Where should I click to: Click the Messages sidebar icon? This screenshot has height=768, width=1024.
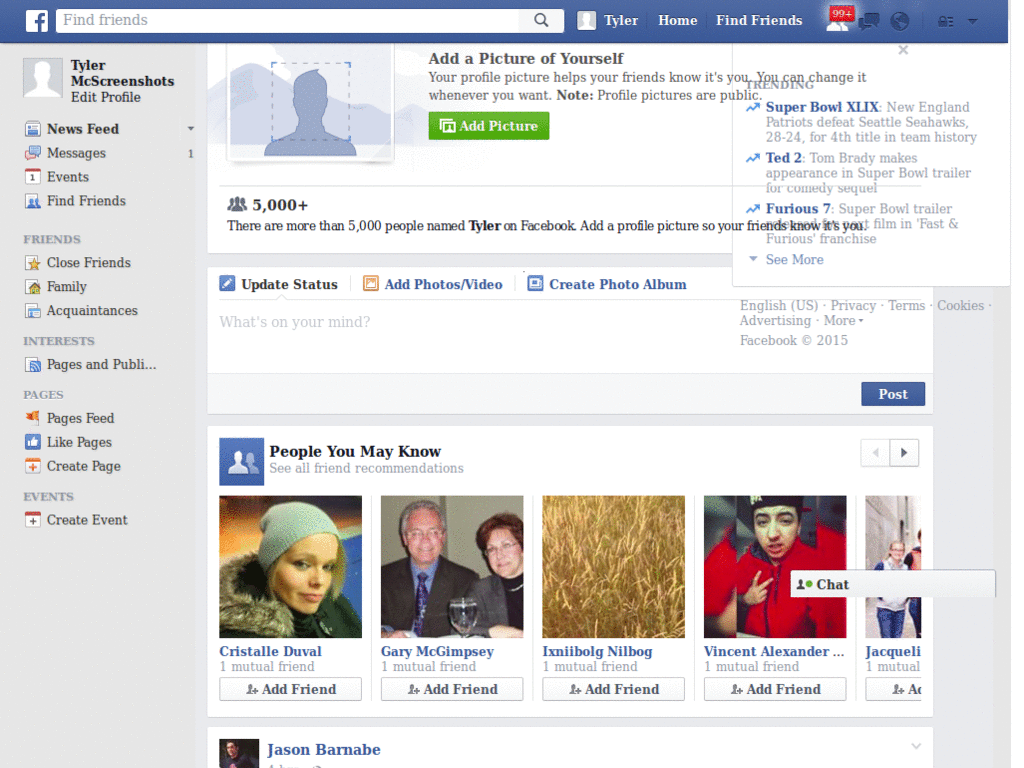point(33,153)
